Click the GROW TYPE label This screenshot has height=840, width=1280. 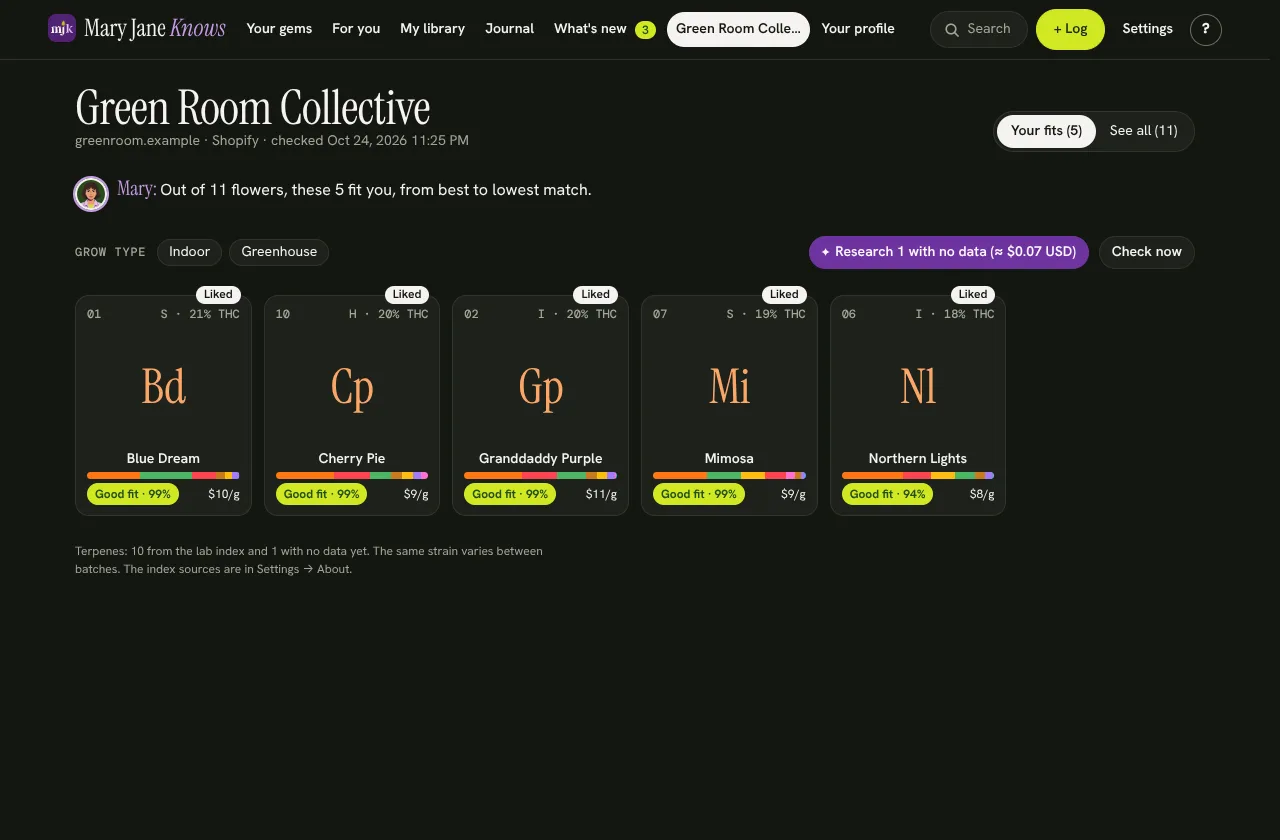pos(110,252)
